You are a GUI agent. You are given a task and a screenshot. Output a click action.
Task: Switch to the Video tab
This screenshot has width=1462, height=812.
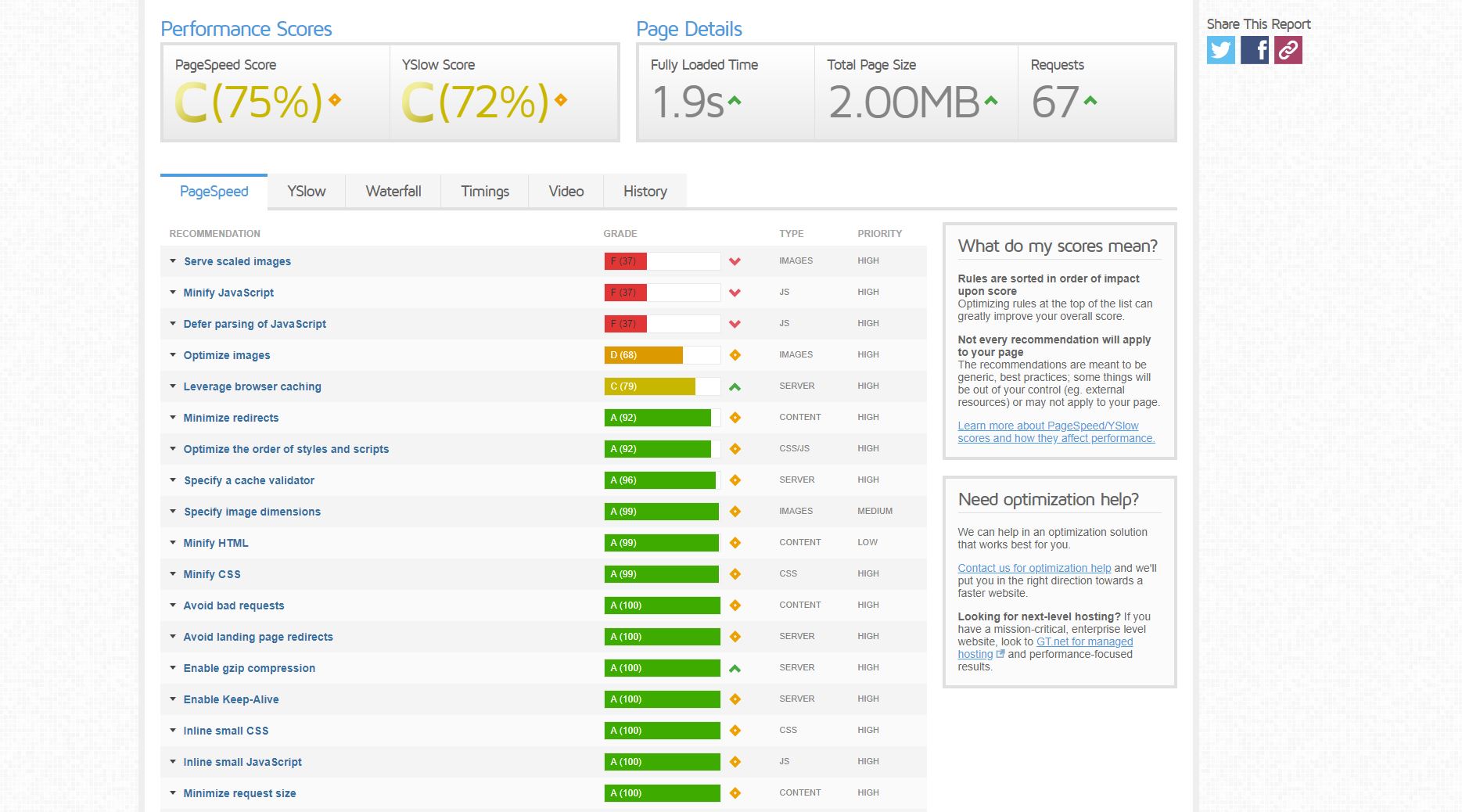point(566,192)
